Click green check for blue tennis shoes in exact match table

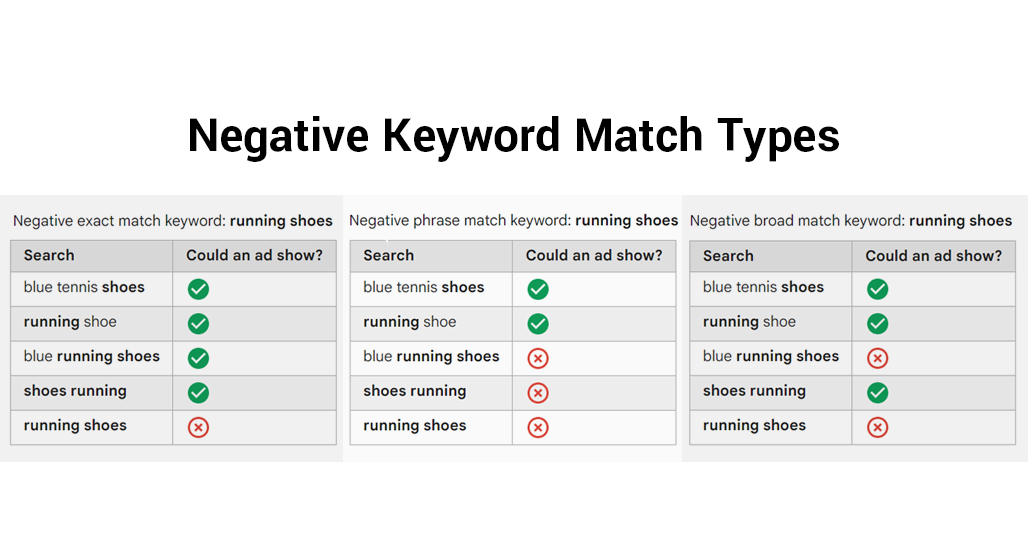pos(198,289)
